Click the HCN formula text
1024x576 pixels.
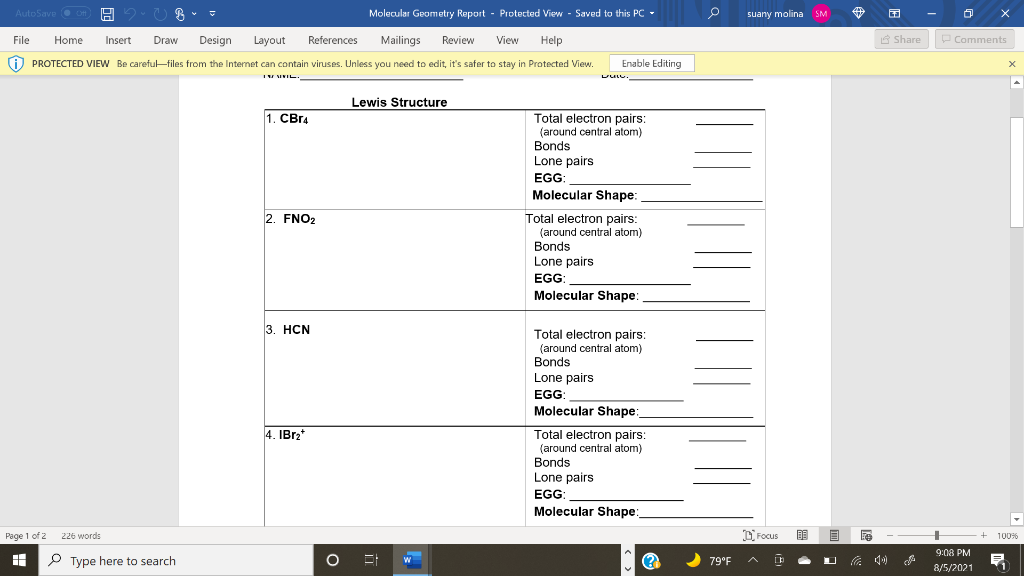coord(296,330)
